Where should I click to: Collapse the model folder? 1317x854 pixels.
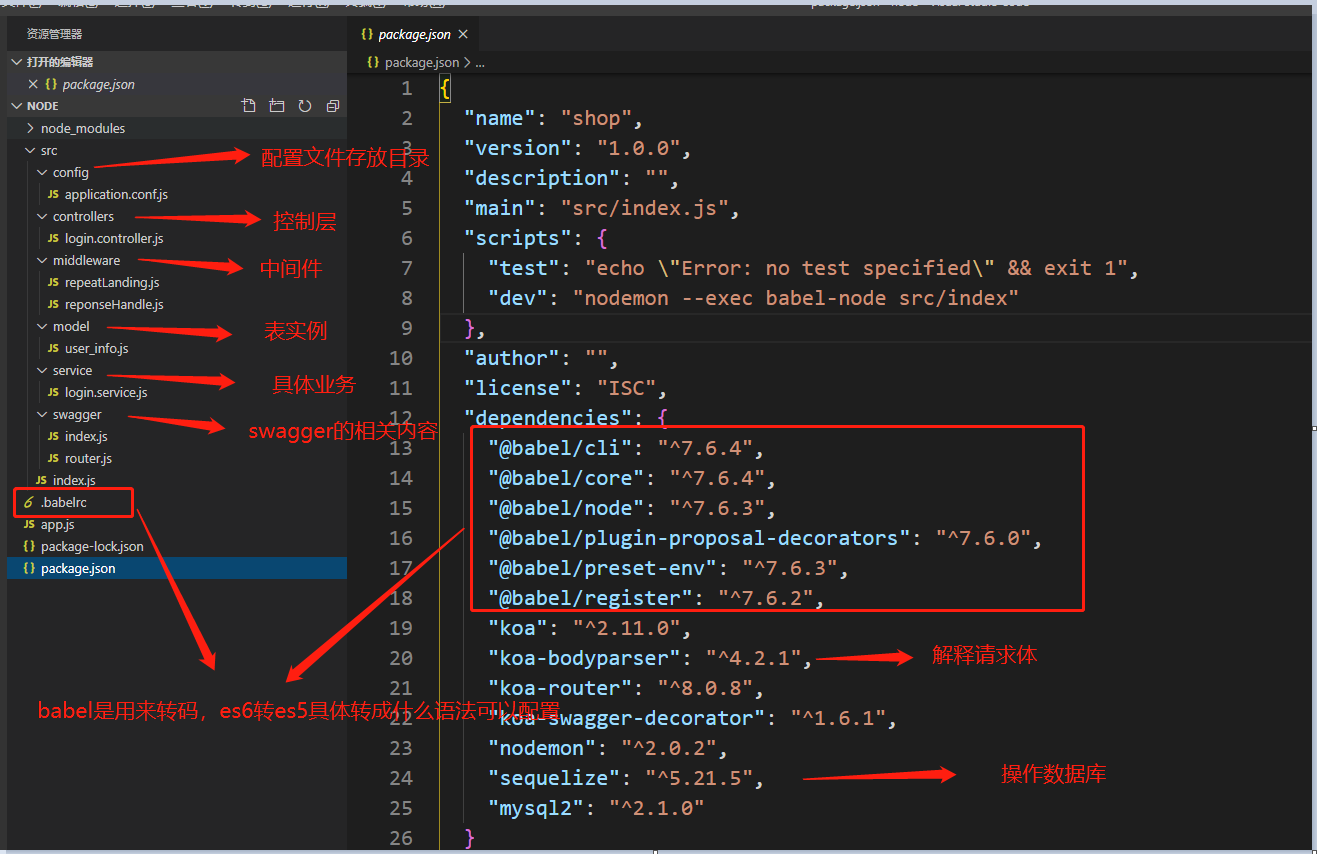(x=43, y=326)
